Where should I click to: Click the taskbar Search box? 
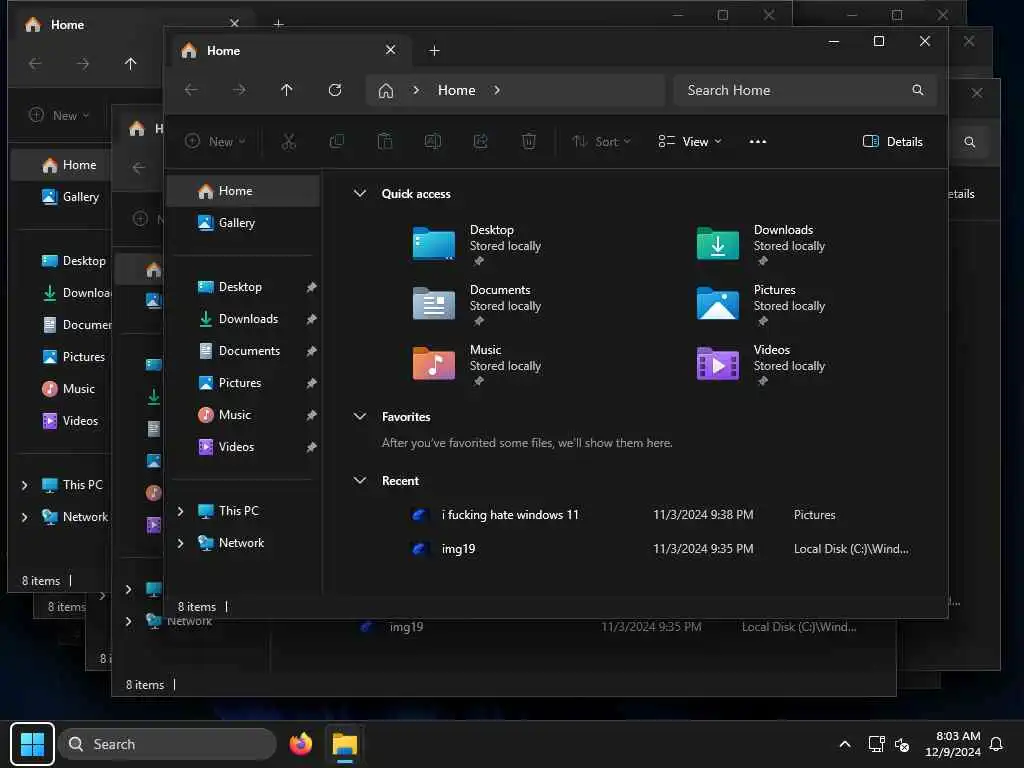click(167, 744)
